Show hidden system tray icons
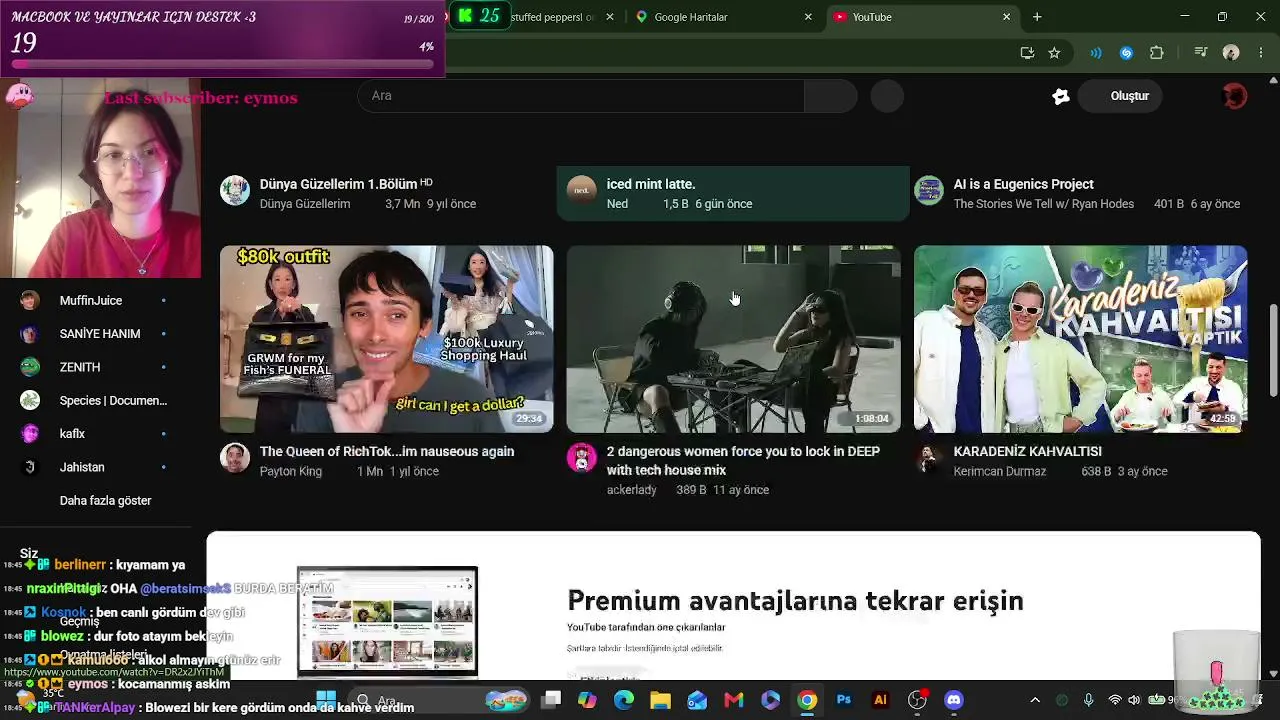 (x=1035, y=700)
